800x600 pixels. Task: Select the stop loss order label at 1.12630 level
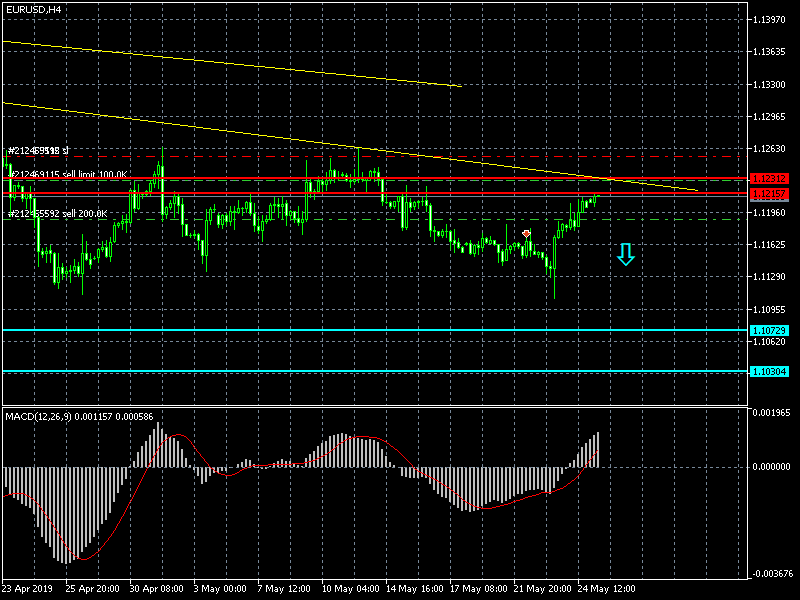coord(38,151)
